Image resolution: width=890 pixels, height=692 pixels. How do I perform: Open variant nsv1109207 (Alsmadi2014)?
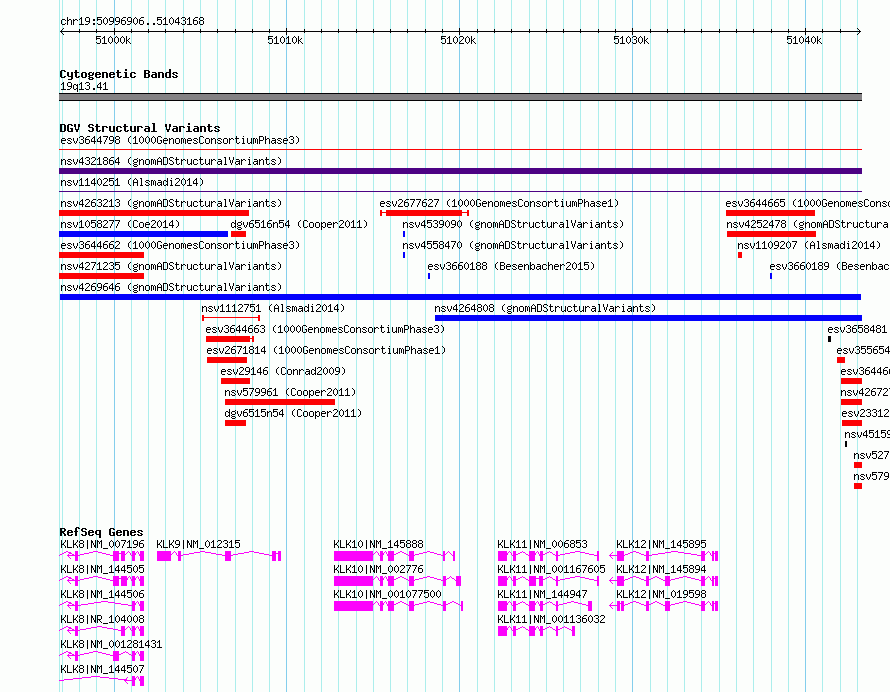click(809, 245)
